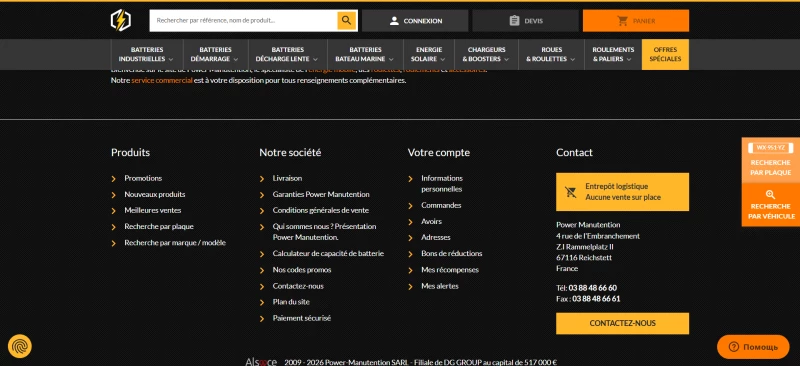Viewport: 800px width, 366px height.
Task: Click the Entrepôt logistique notice banner
Action: click(622, 192)
